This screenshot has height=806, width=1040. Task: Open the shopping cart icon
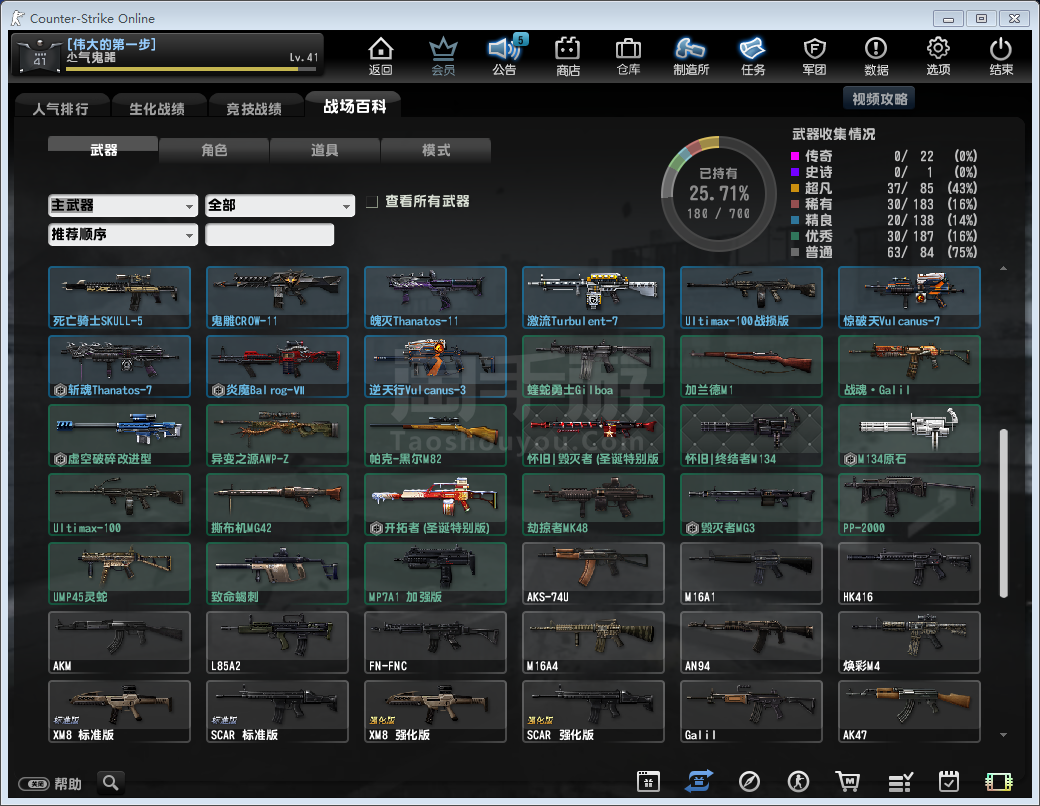(848, 781)
